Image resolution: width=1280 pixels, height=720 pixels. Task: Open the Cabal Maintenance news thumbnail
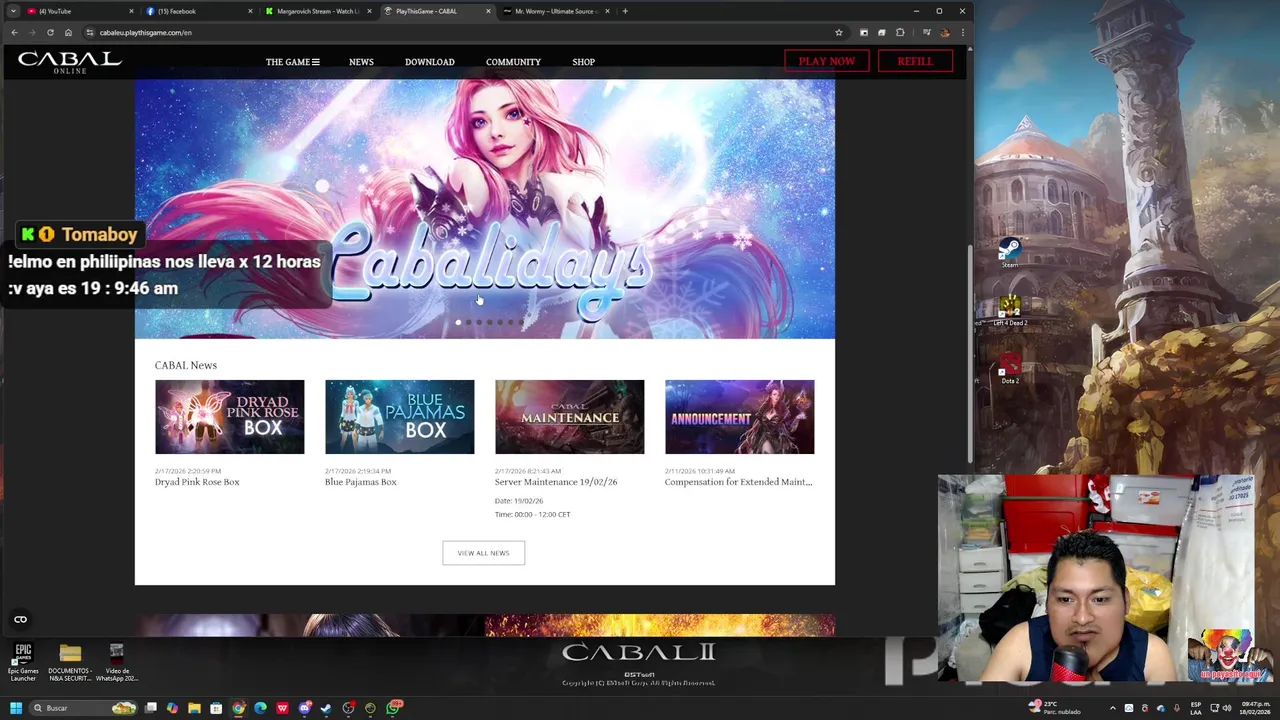[x=569, y=417]
